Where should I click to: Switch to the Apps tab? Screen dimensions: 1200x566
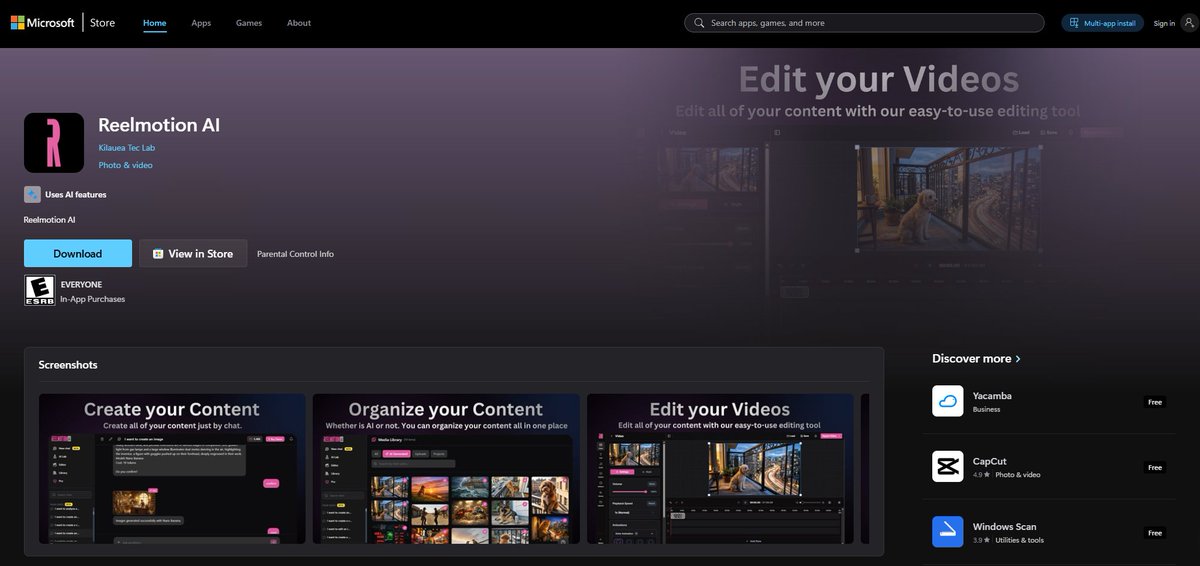(201, 23)
